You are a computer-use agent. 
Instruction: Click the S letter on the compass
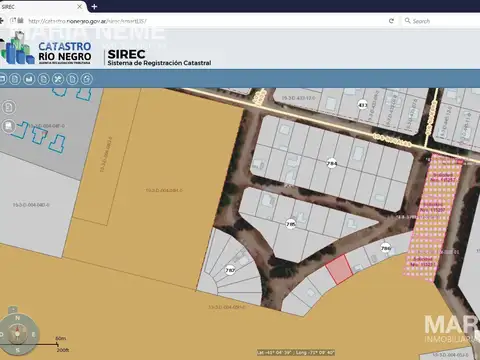pyautogui.click(x=18, y=350)
